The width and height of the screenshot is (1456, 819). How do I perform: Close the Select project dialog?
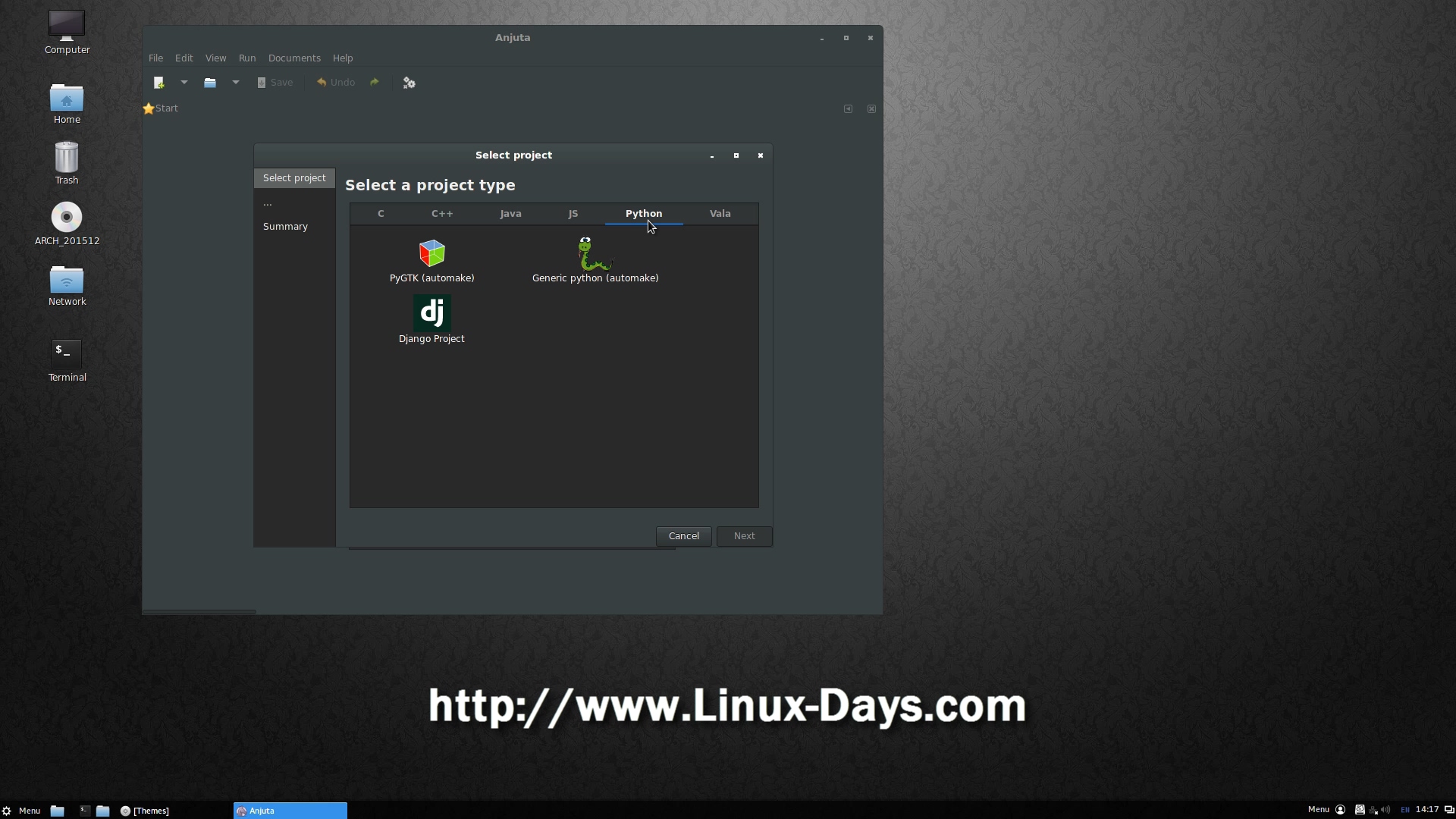tap(761, 155)
